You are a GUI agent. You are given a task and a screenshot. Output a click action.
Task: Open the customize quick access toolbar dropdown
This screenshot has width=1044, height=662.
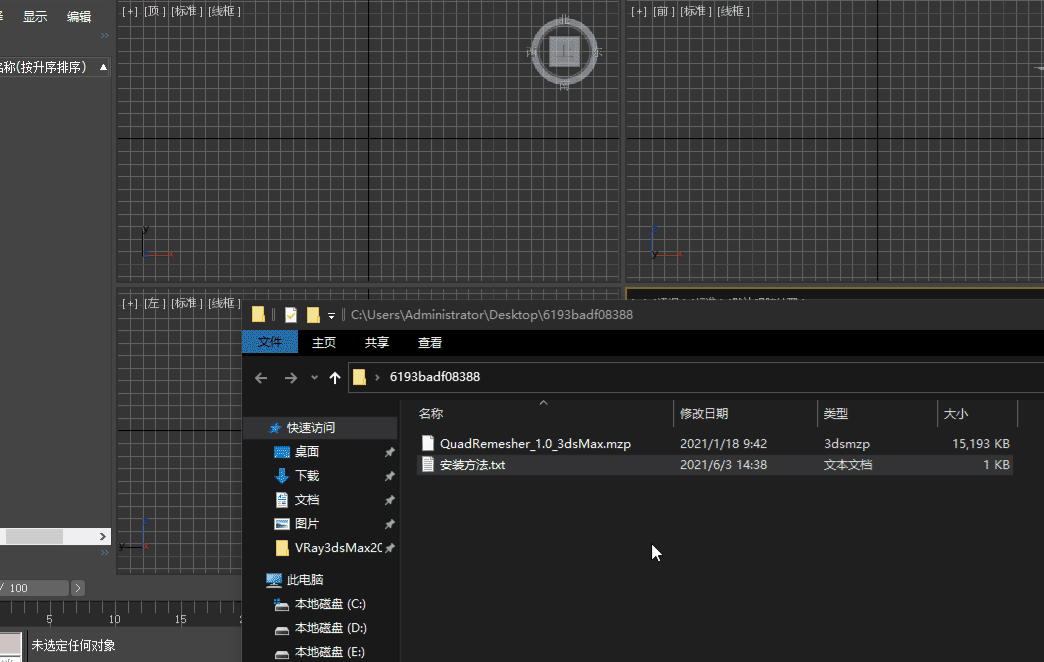click(x=331, y=316)
